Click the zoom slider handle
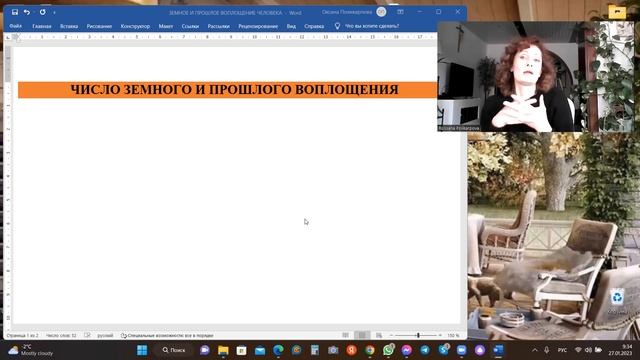 pyautogui.click(x=418, y=336)
